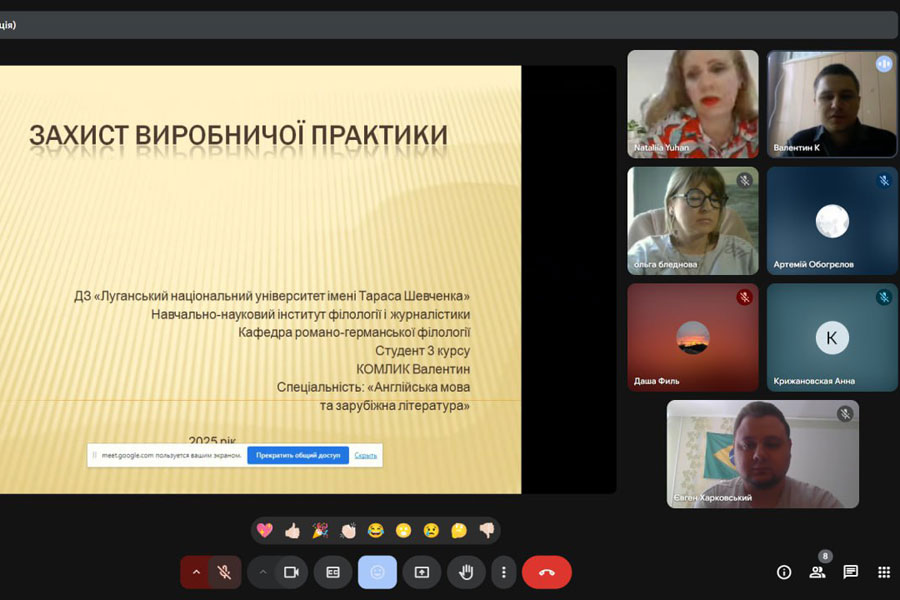
Task: Click muted mic icon on Даша Филь
Action: [x=744, y=297]
